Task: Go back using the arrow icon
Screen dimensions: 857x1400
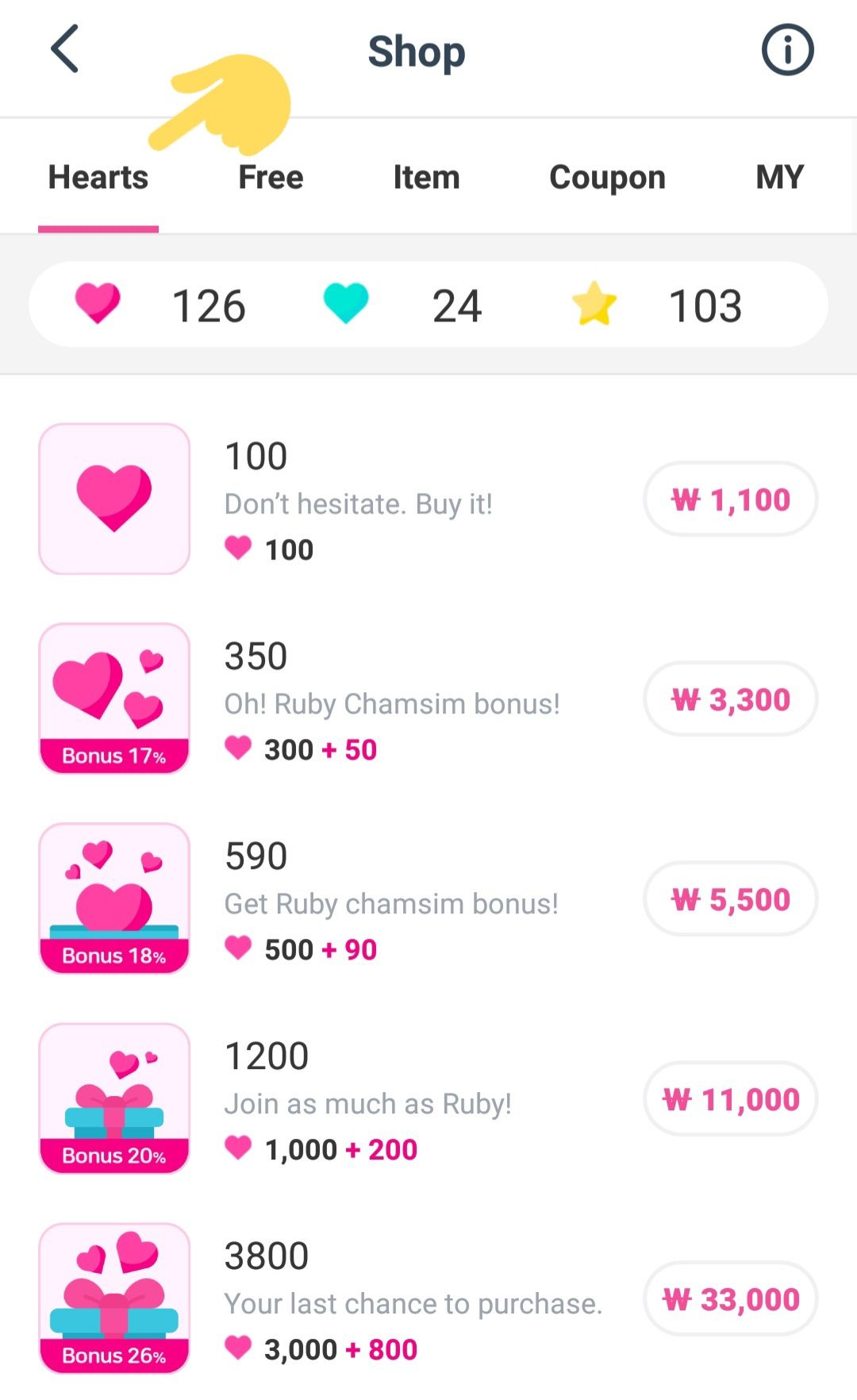Action: pyautogui.click(x=65, y=49)
